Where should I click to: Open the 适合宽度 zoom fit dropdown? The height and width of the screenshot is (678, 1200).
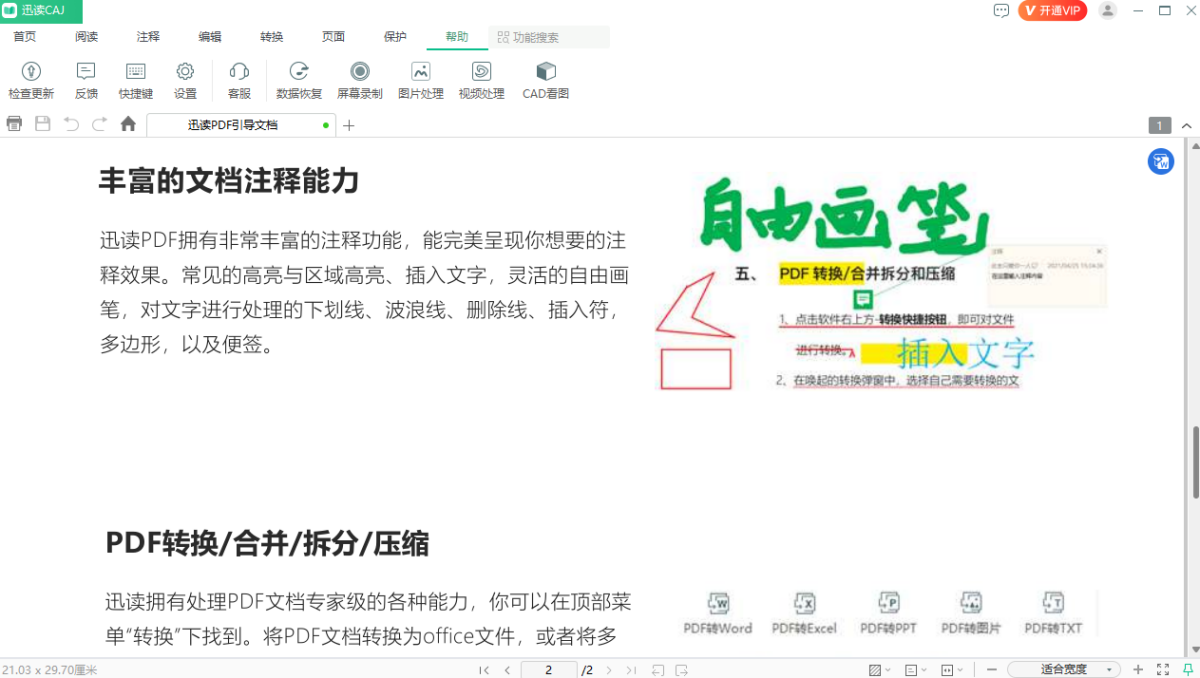[x=1065, y=668]
